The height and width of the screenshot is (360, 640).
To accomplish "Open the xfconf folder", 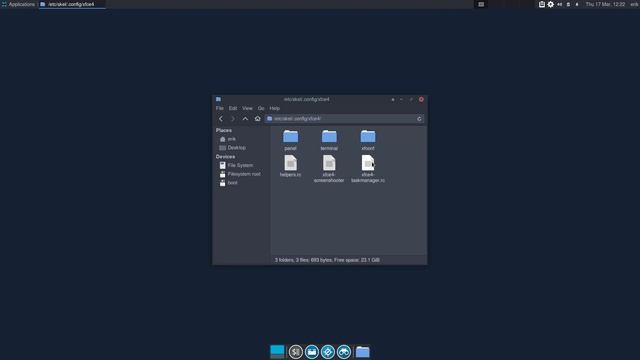I will 368,140.
